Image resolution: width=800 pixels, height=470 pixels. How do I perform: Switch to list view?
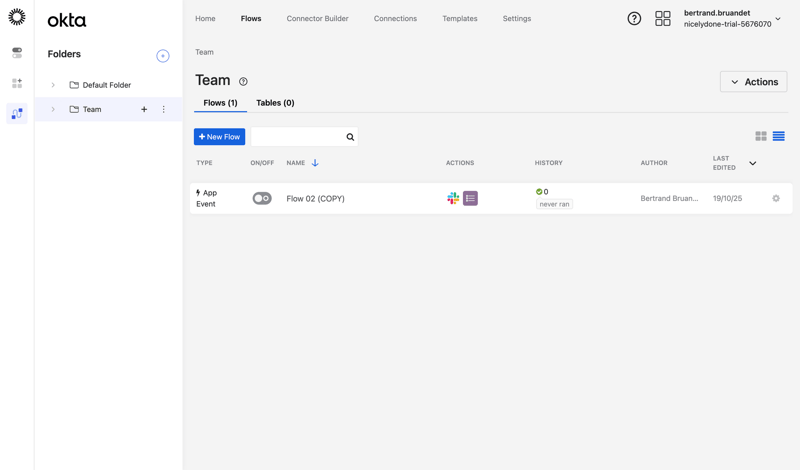(x=779, y=136)
